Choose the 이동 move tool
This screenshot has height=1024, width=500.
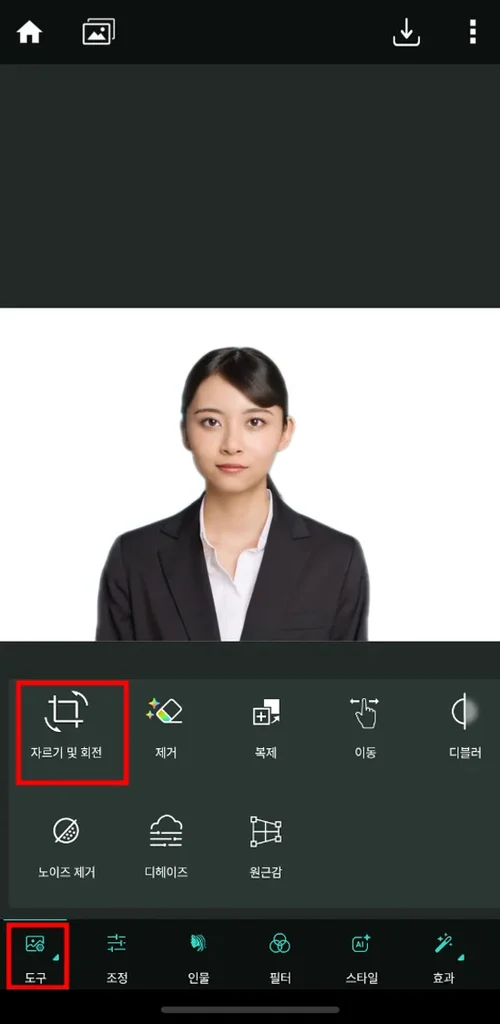365,726
